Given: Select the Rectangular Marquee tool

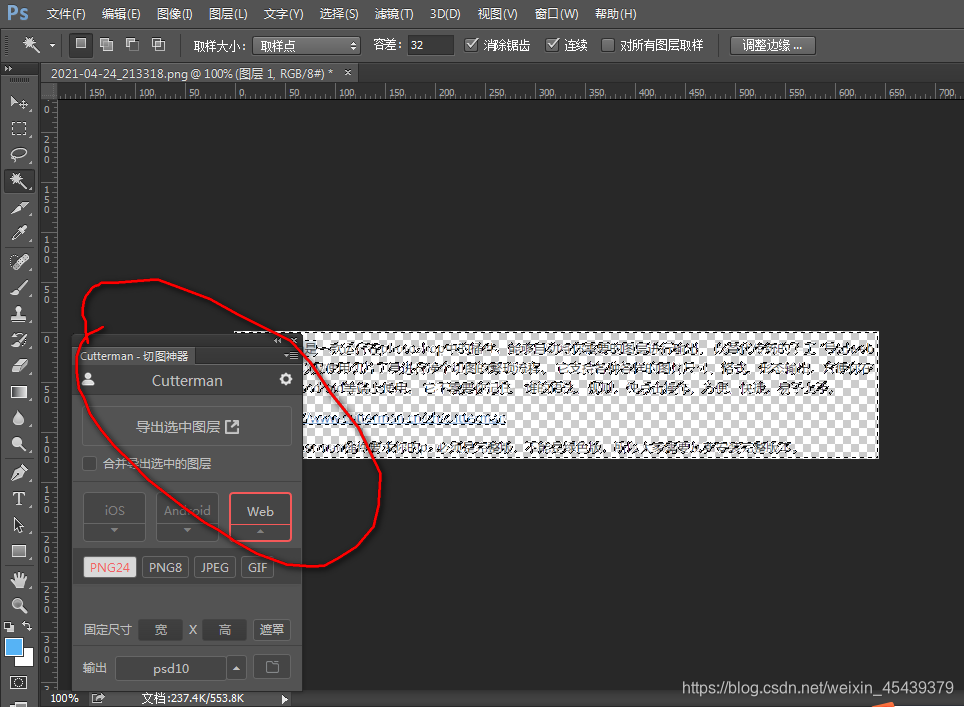Looking at the screenshot, I should point(19,128).
